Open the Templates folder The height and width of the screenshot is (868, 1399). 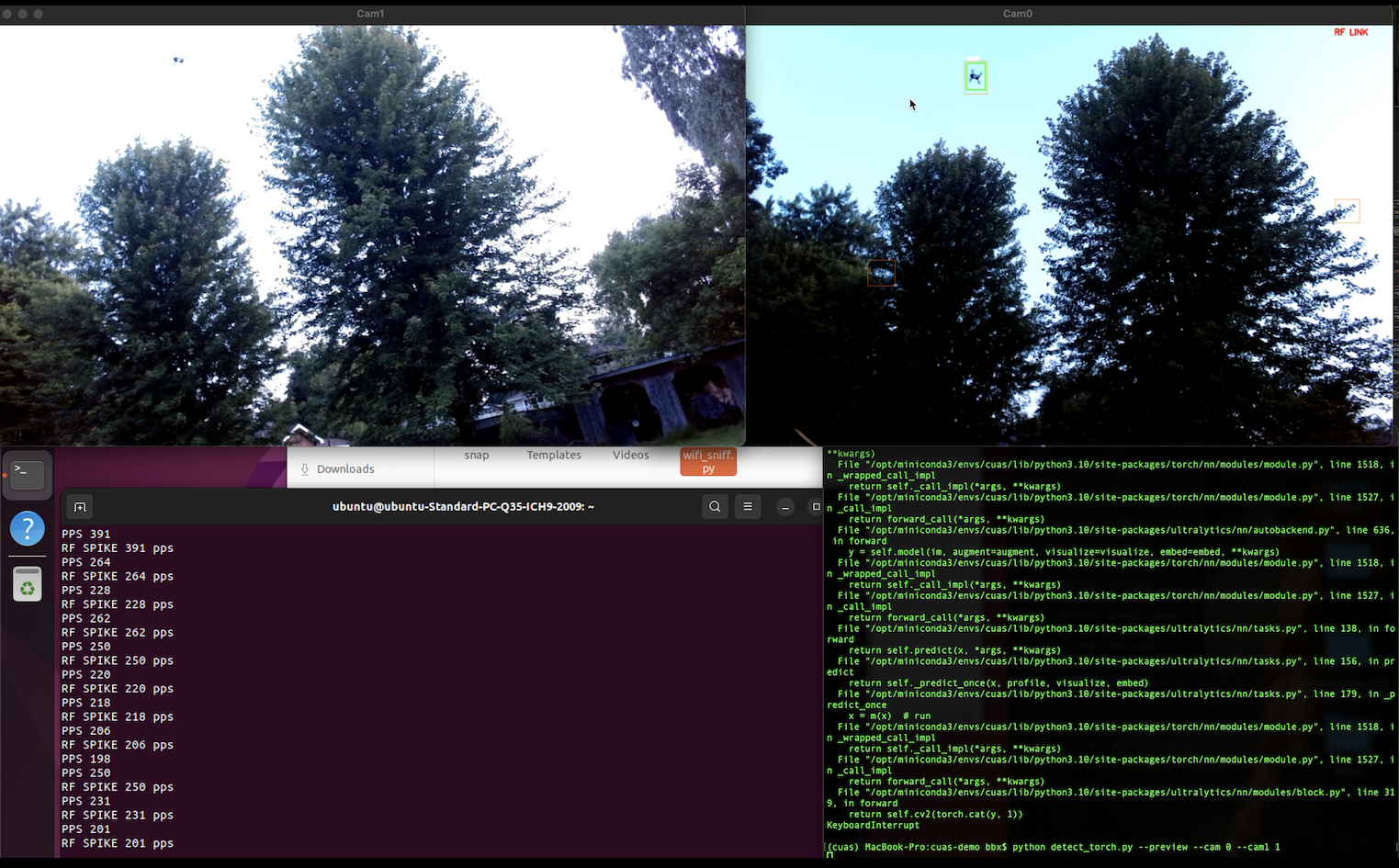click(553, 457)
